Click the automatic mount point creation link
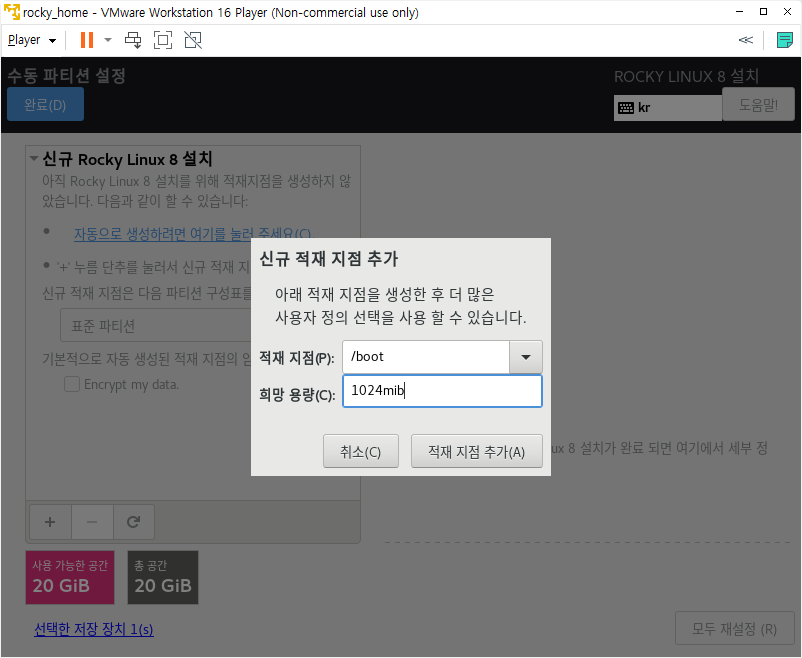Image resolution: width=802 pixels, height=658 pixels. (192, 234)
